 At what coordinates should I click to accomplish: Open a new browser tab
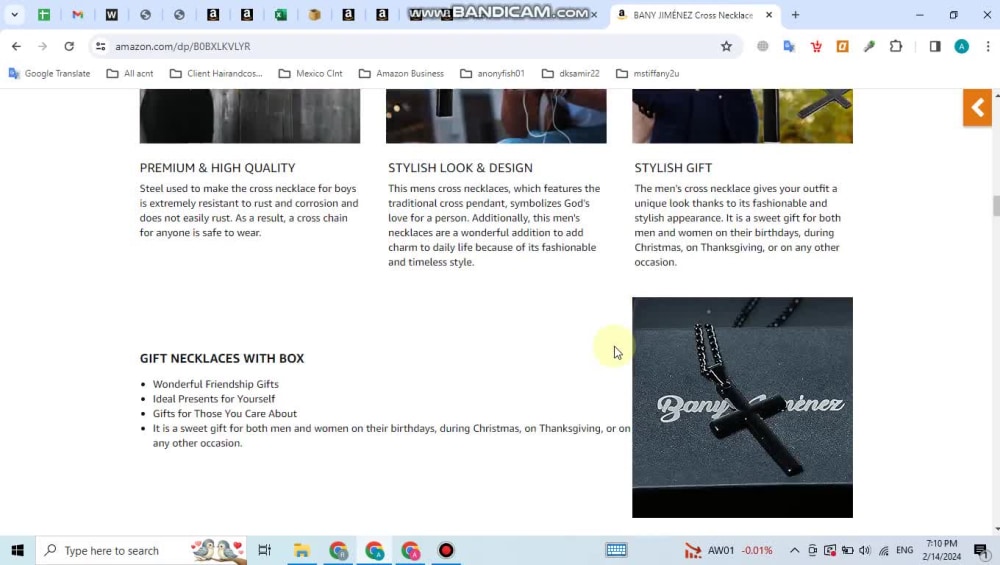tap(795, 15)
